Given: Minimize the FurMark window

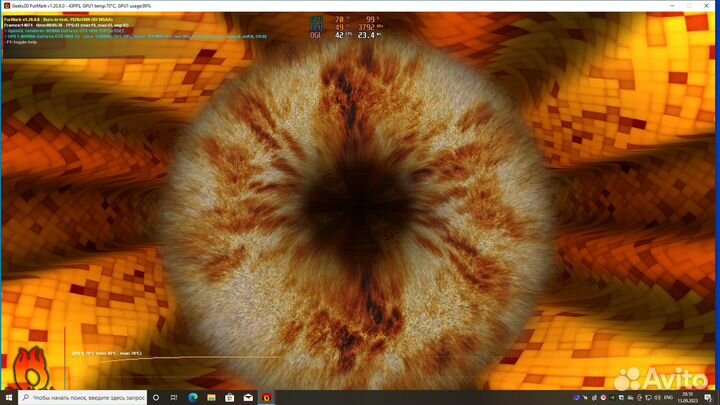Looking at the screenshot, I should point(672,6).
